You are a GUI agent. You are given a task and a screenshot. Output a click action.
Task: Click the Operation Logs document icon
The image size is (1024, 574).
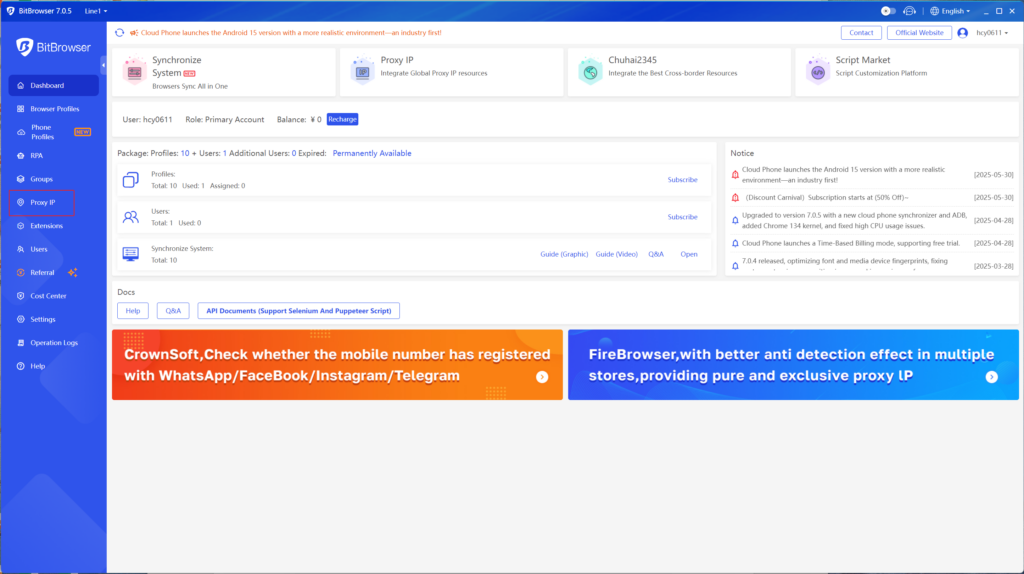coord(20,343)
